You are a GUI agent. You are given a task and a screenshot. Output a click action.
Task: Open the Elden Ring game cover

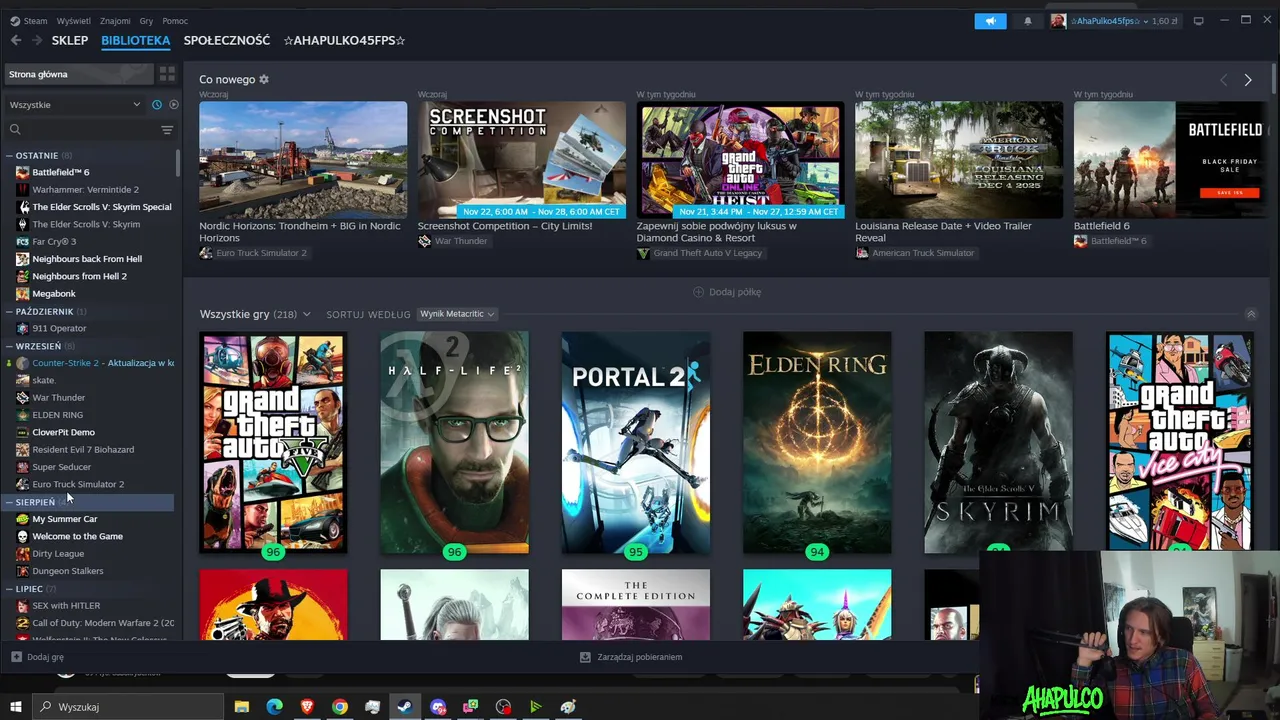(x=817, y=443)
